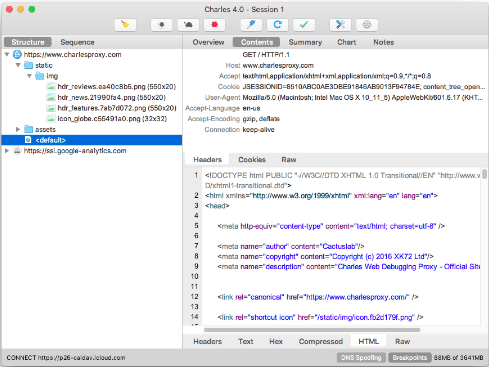Click the globe icon for charlesproxy.com
Image resolution: width=489 pixels, height=367 pixels.
pyautogui.click(x=17, y=54)
